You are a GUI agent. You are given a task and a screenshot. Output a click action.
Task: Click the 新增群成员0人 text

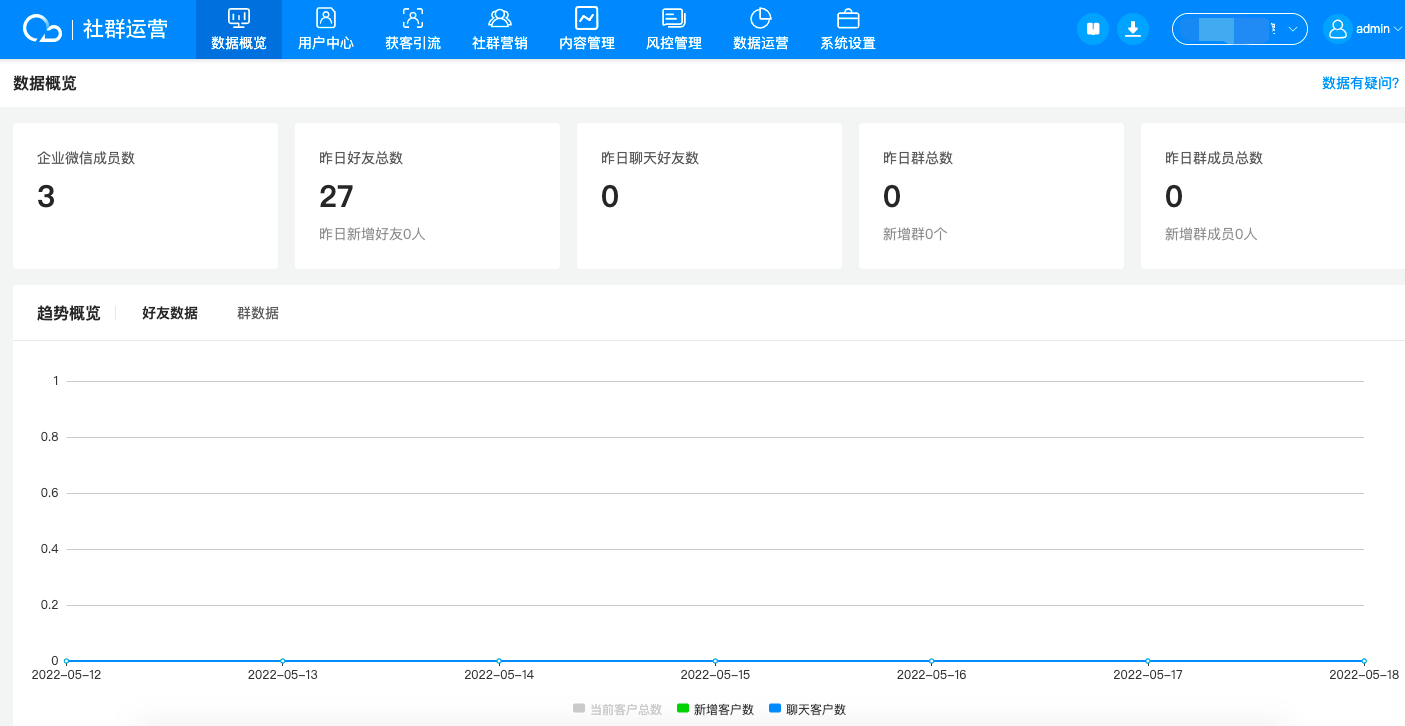pyautogui.click(x=1211, y=234)
